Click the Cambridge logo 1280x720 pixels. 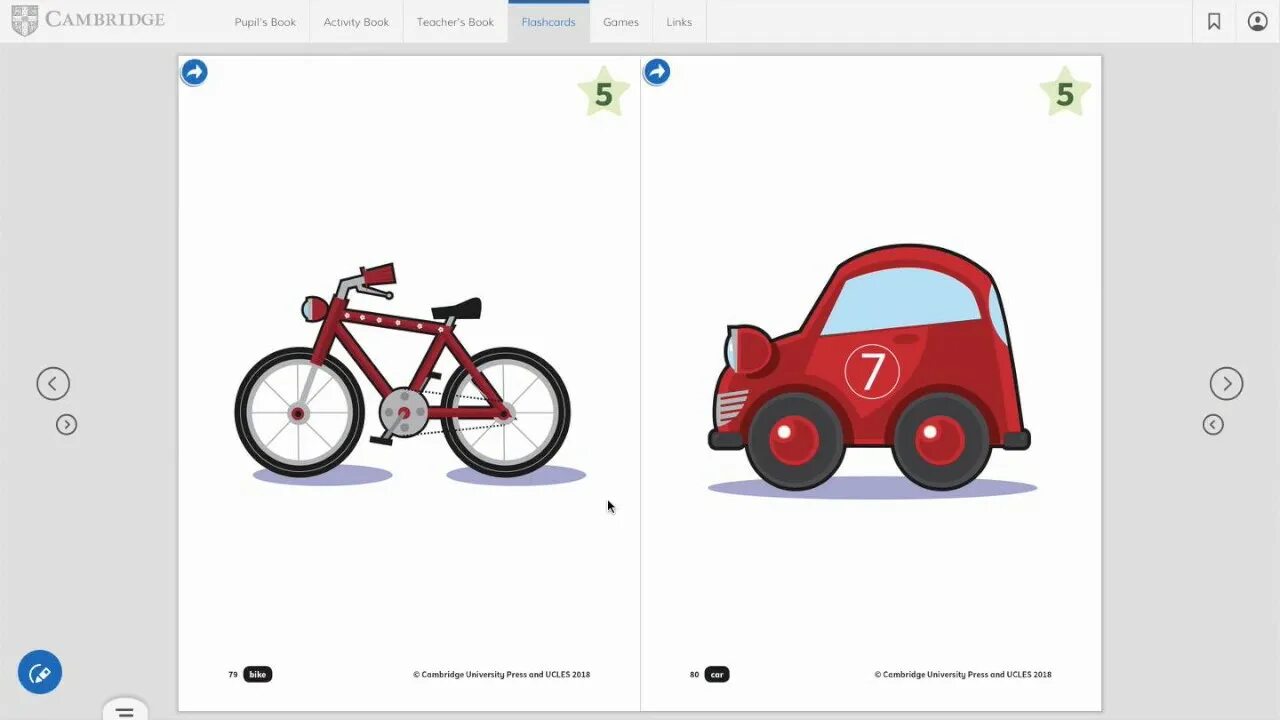(x=88, y=20)
